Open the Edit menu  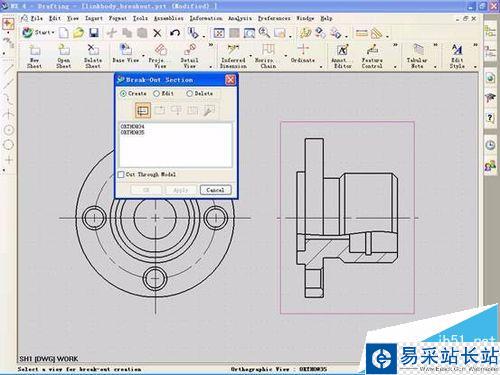[55, 18]
